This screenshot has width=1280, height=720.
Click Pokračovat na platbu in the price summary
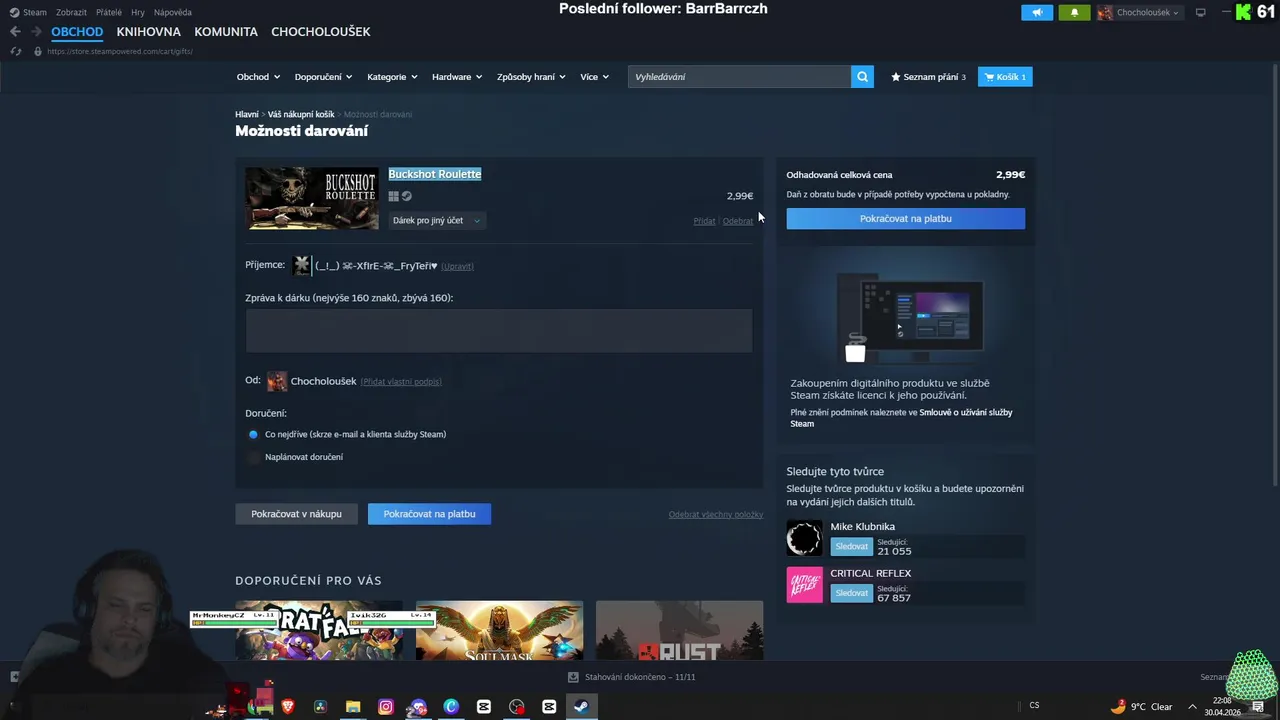click(x=905, y=218)
